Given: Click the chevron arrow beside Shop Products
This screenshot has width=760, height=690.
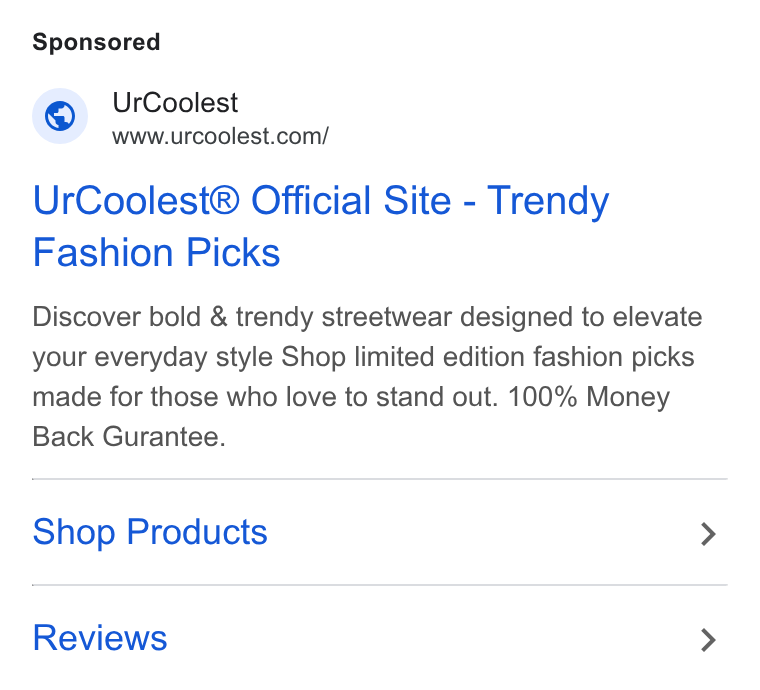Looking at the screenshot, I should click(x=708, y=534).
